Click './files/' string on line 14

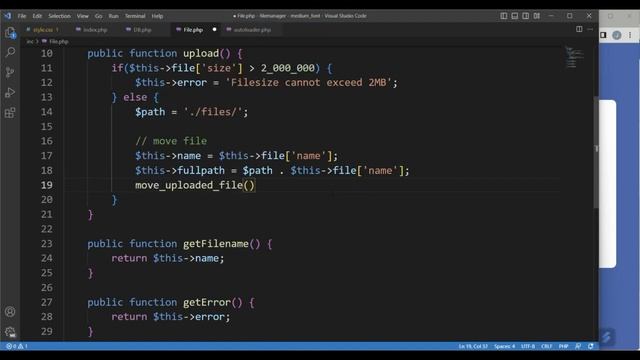pyautogui.click(x=213, y=112)
